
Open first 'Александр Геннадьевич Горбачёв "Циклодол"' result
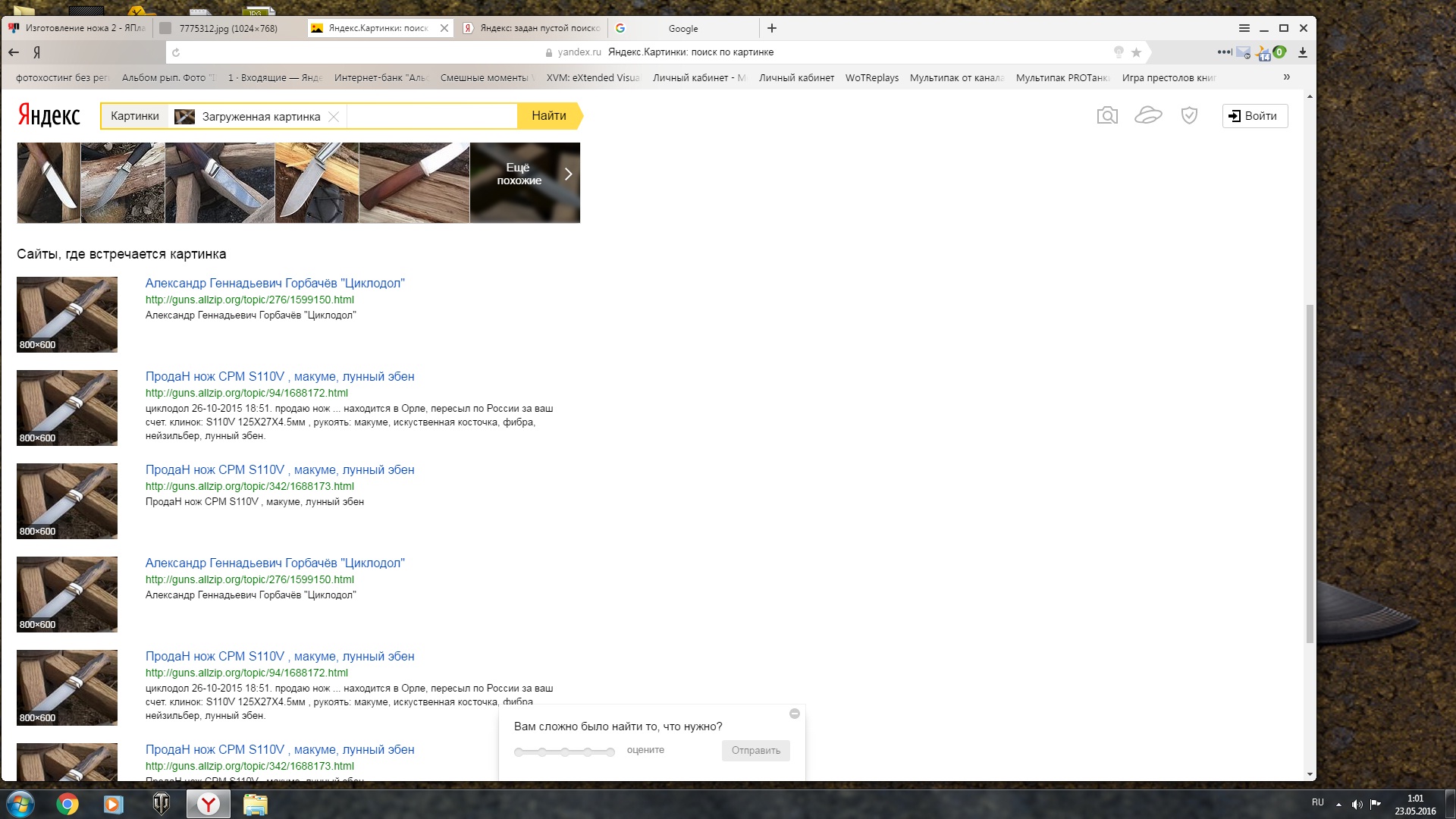click(275, 283)
